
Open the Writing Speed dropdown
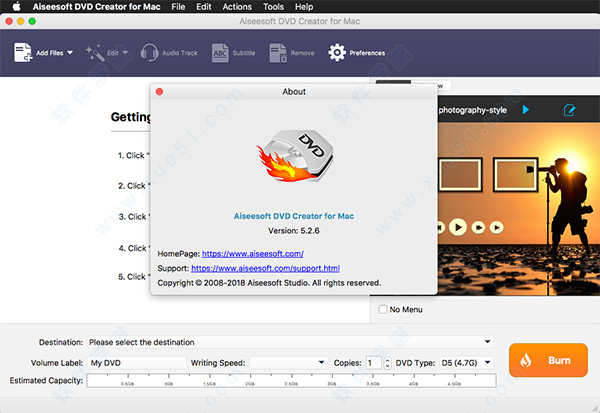(289, 362)
